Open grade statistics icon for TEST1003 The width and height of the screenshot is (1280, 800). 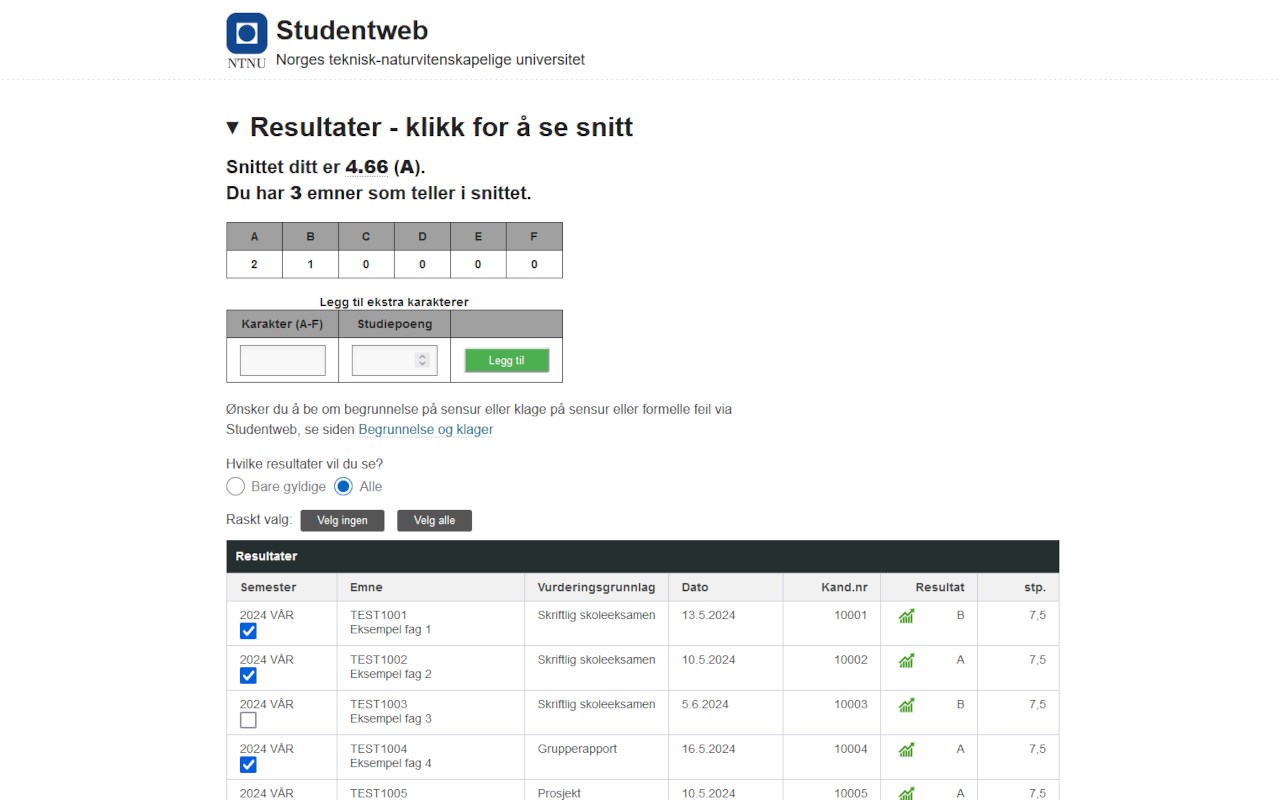click(x=906, y=705)
